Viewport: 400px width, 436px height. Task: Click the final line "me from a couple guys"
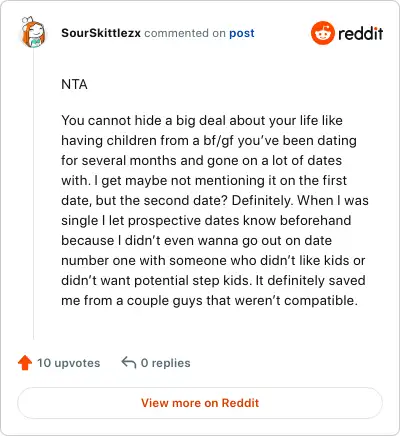(209, 301)
